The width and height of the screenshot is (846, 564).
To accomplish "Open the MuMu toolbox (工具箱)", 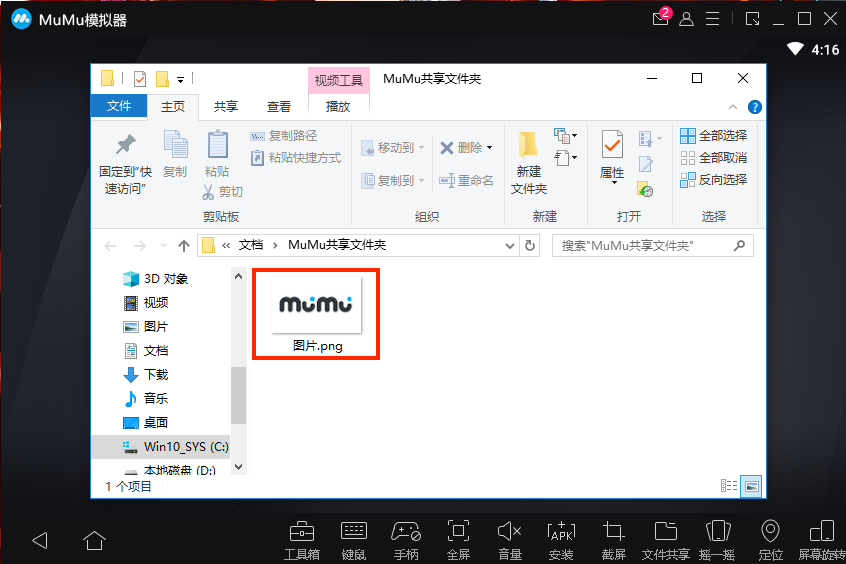I will click(302, 541).
